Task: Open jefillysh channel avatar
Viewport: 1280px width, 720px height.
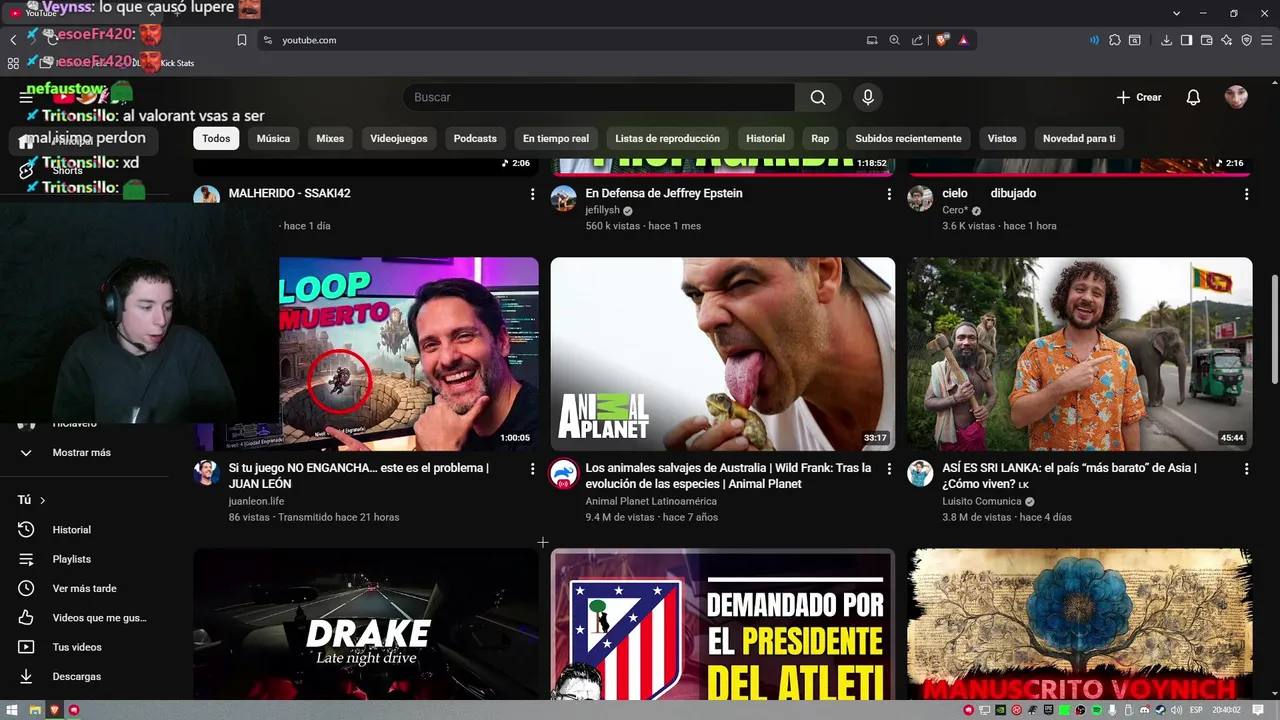Action: tap(564, 198)
